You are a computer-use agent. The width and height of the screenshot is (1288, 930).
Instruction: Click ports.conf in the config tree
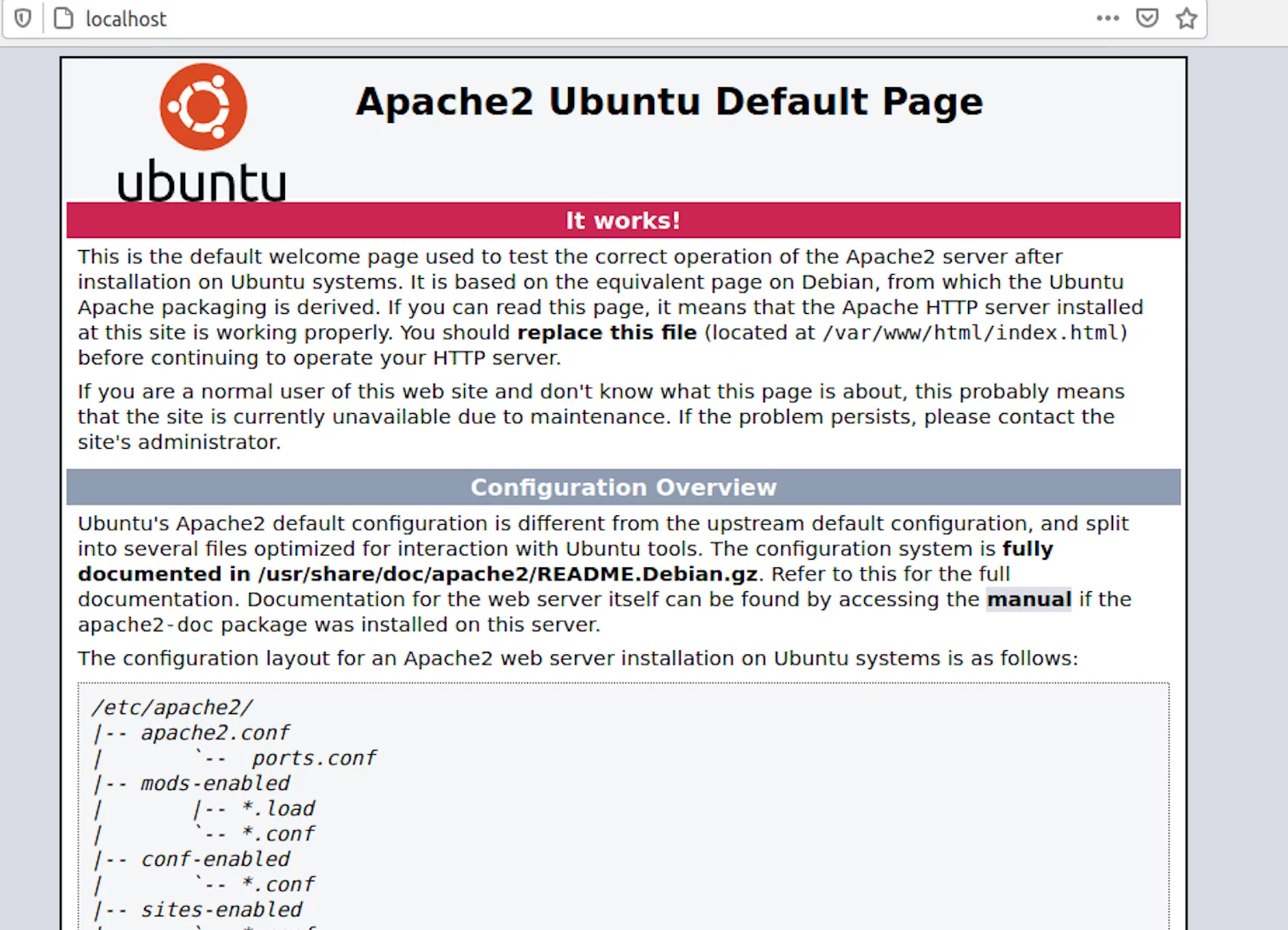tap(314, 758)
